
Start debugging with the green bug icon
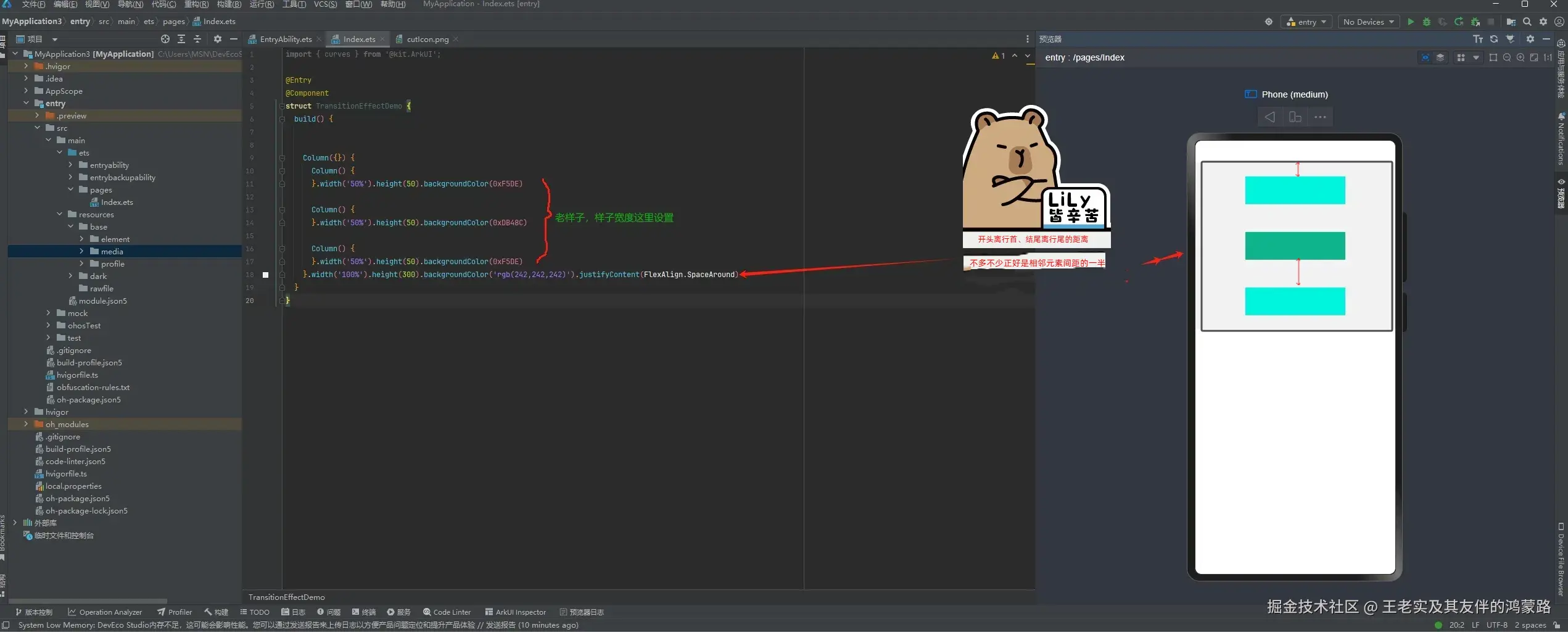click(1426, 22)
